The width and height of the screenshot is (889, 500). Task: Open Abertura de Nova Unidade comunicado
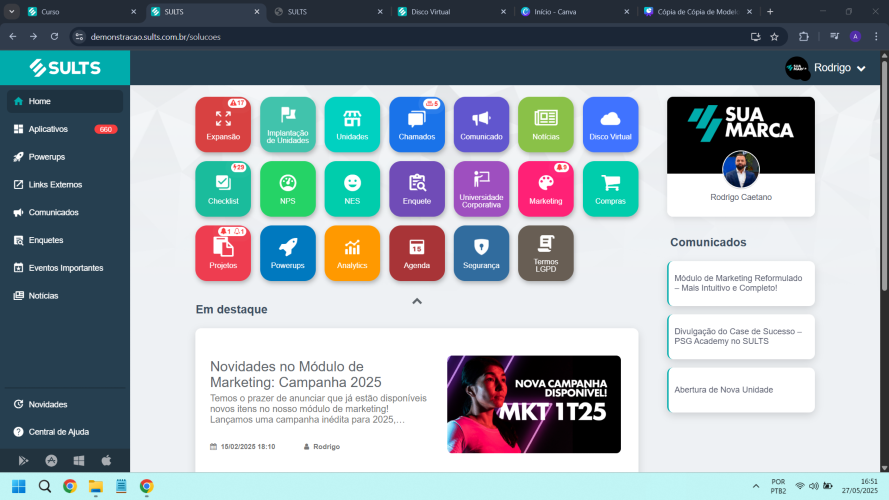click(x=741, y=389)
